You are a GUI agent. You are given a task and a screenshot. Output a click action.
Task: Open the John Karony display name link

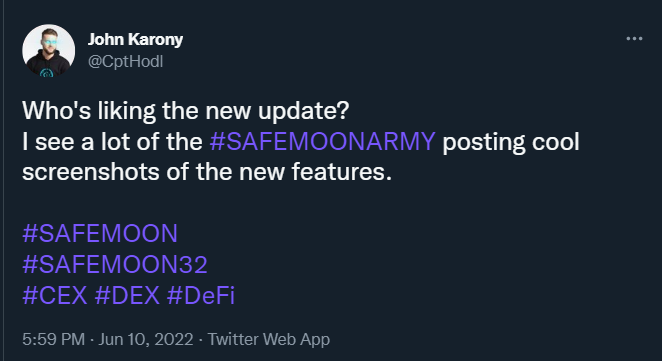(x=135, y=40)
